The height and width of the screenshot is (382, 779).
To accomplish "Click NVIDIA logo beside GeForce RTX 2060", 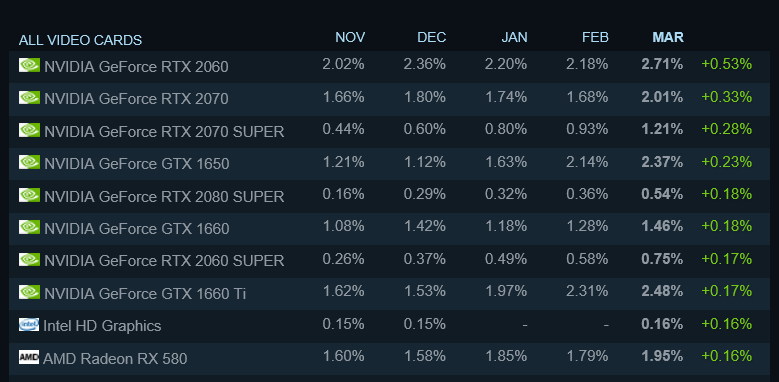I will [29, 65].
